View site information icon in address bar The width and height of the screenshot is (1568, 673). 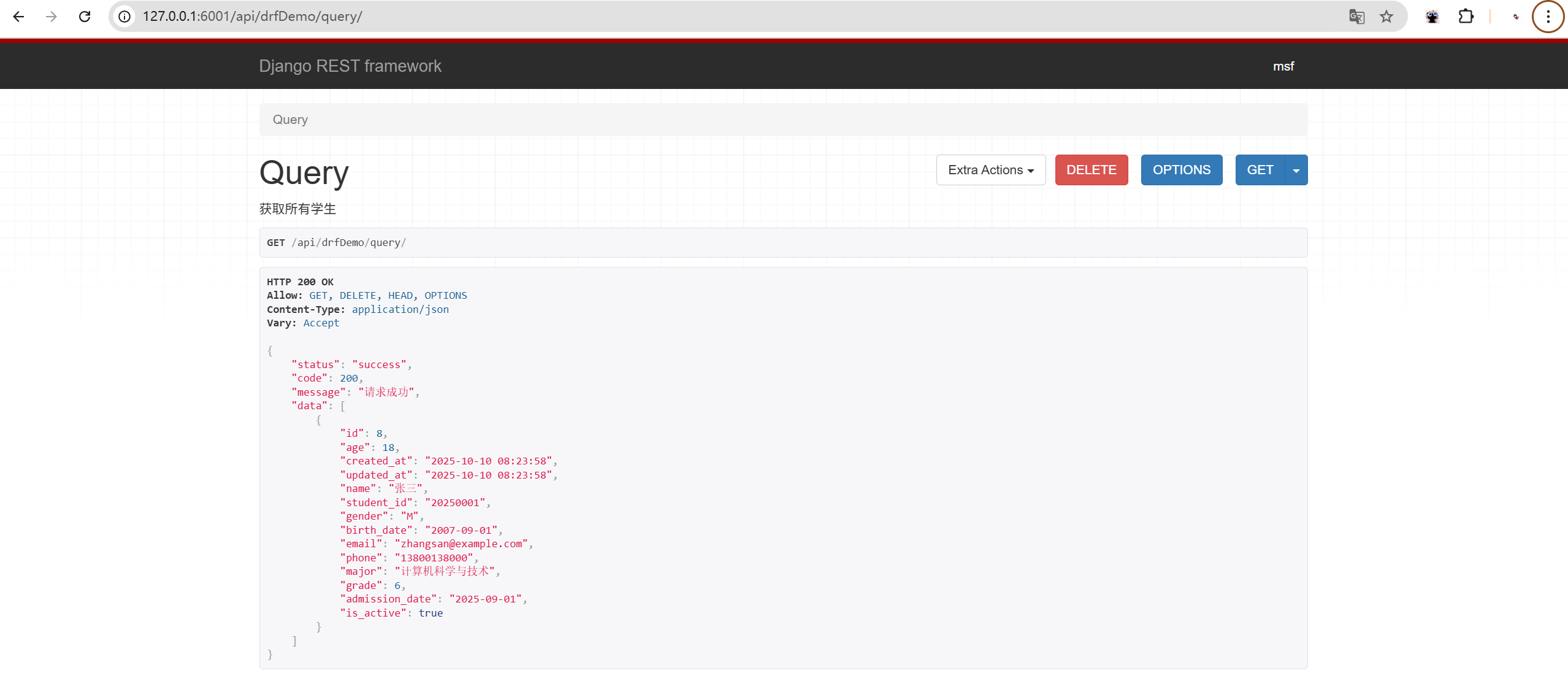124,17
